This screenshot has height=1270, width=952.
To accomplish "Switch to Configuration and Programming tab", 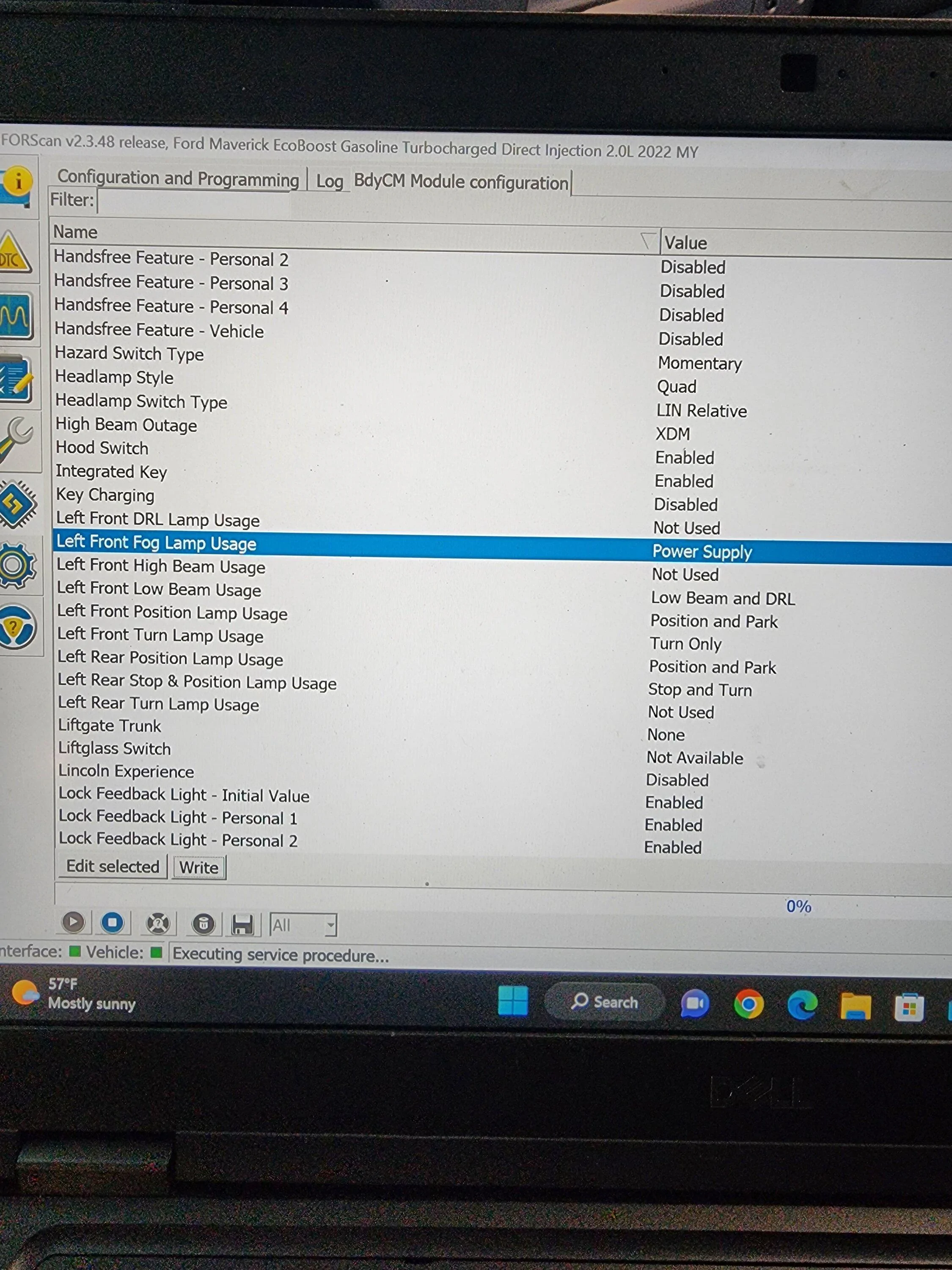I will (x=178, y=179).
